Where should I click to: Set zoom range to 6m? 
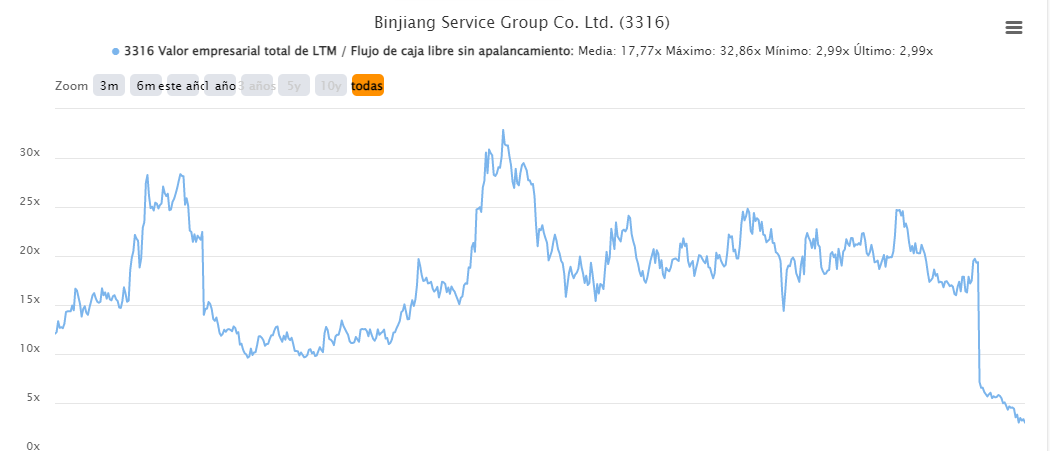146,86
